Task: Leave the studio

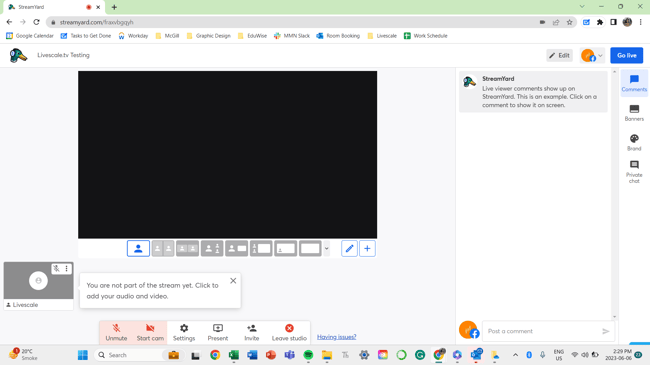Action: pyautogui.click(x=289, y=333)
